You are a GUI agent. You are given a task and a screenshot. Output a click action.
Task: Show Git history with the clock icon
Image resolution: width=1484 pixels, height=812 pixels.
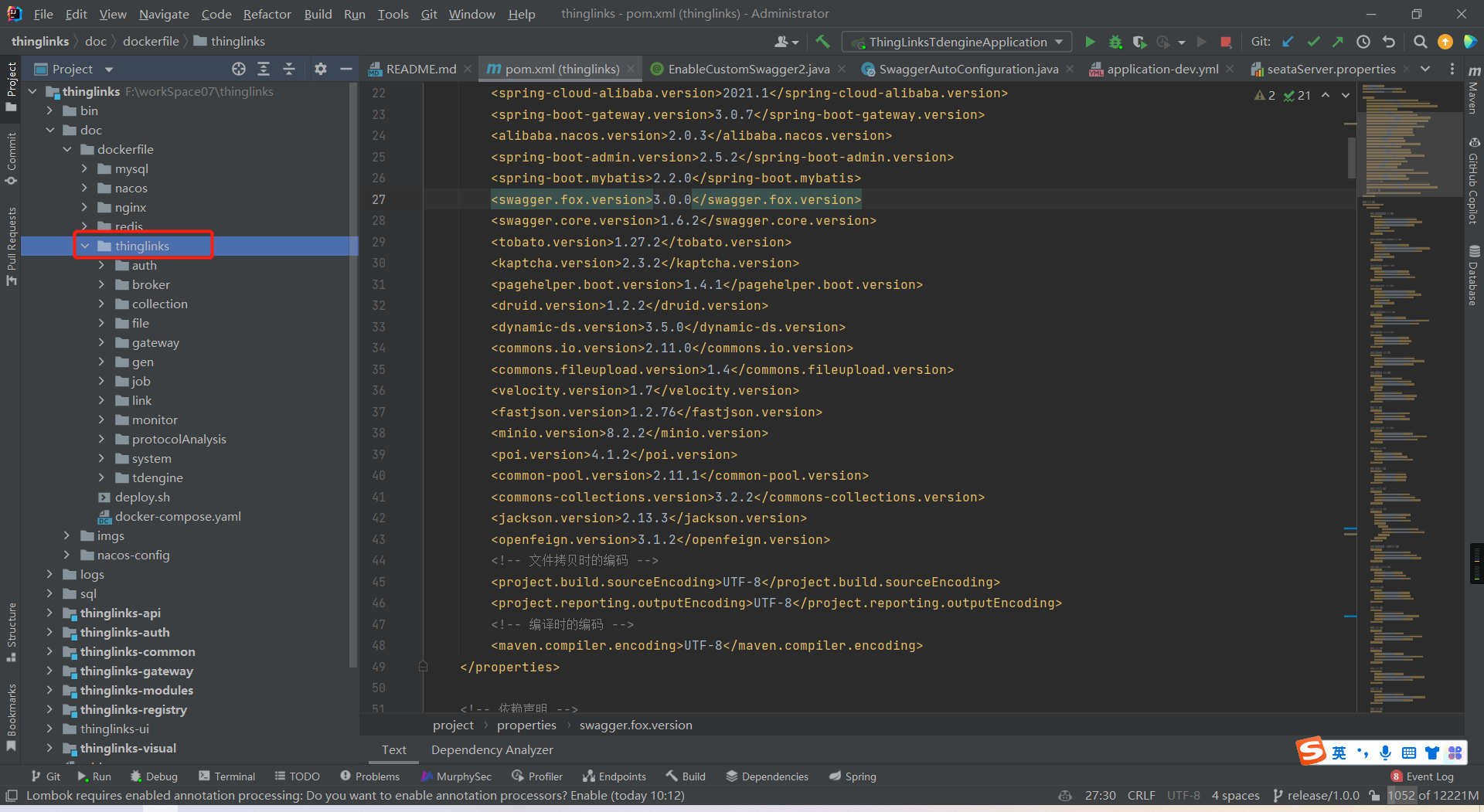(1363, 42)
